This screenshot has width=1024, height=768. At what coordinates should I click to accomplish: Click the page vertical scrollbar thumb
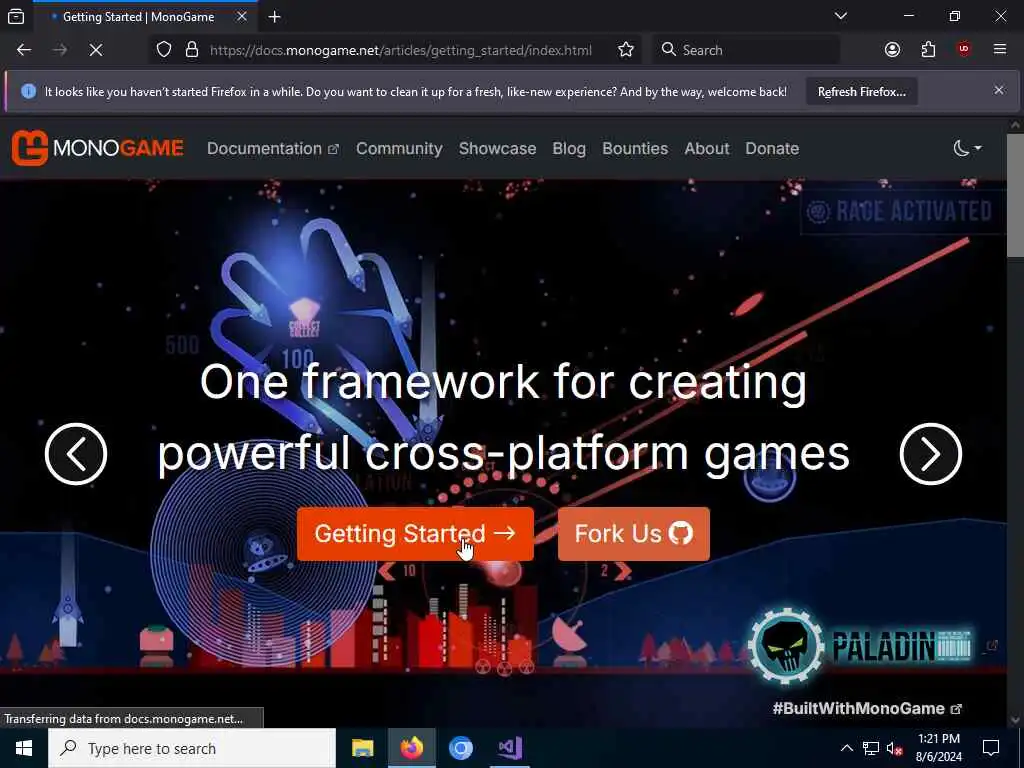[x=1015, y=195]
